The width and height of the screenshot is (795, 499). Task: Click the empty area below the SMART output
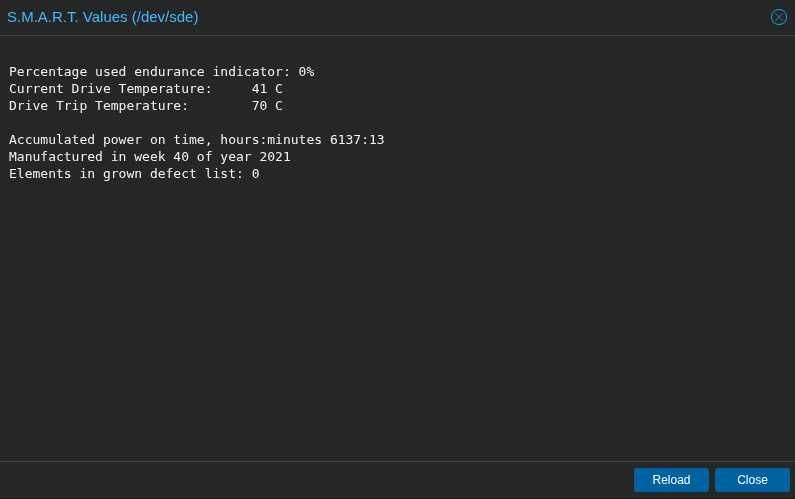tap(397, 320)
